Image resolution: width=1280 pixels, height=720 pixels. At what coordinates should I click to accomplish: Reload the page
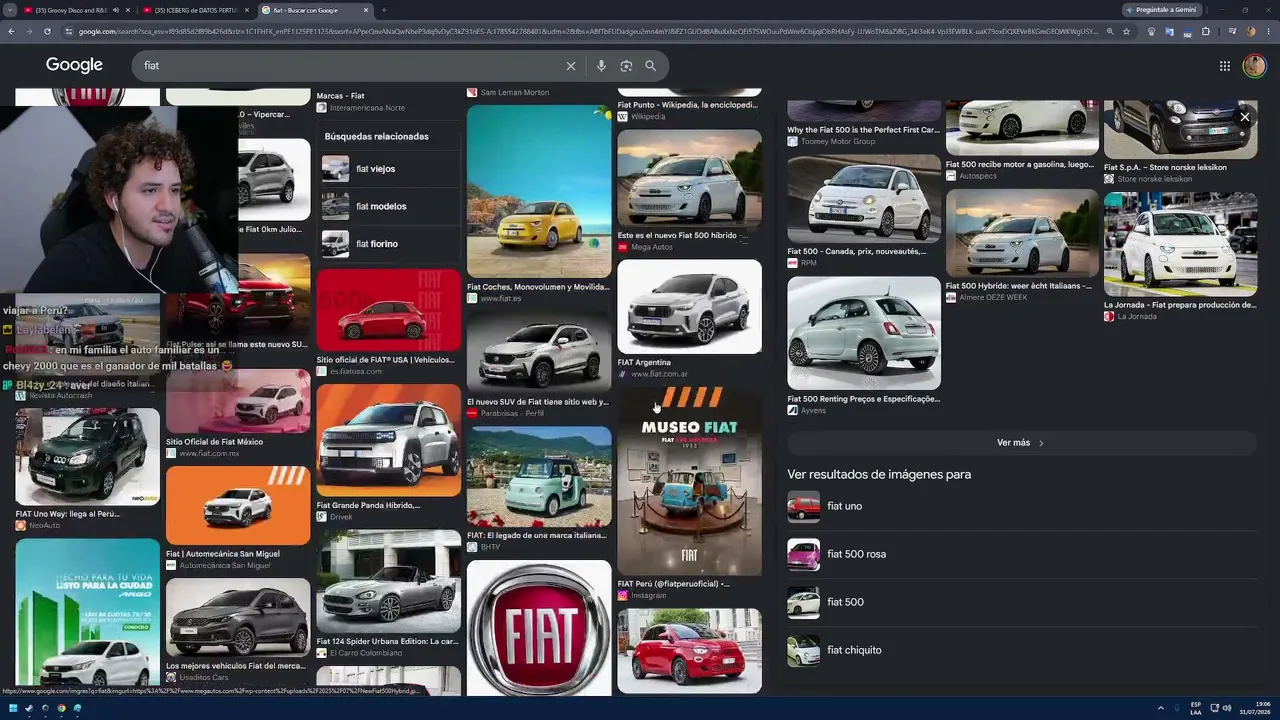point(47,32)
